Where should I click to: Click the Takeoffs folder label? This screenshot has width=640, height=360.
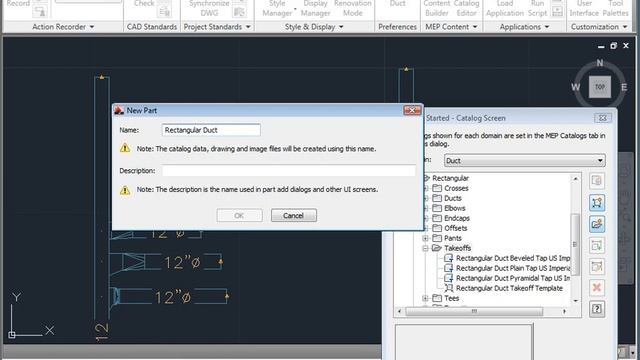(x=458, y=248)
